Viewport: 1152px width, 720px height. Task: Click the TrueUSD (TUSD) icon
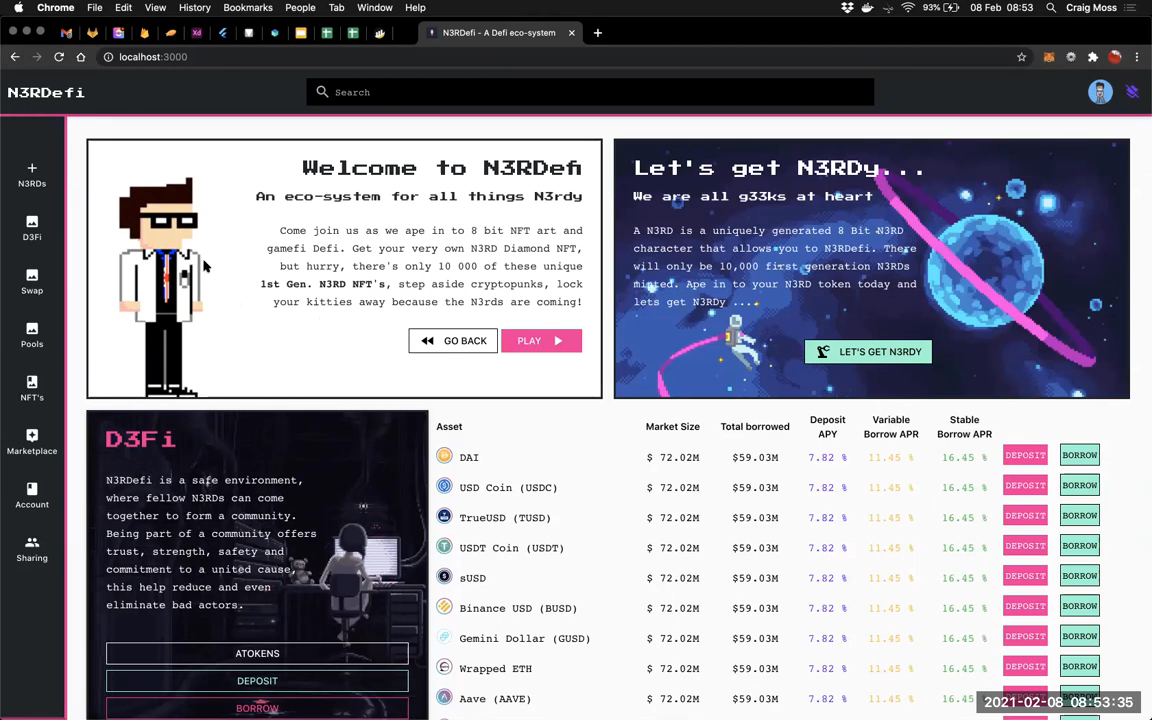click(444, 516)
